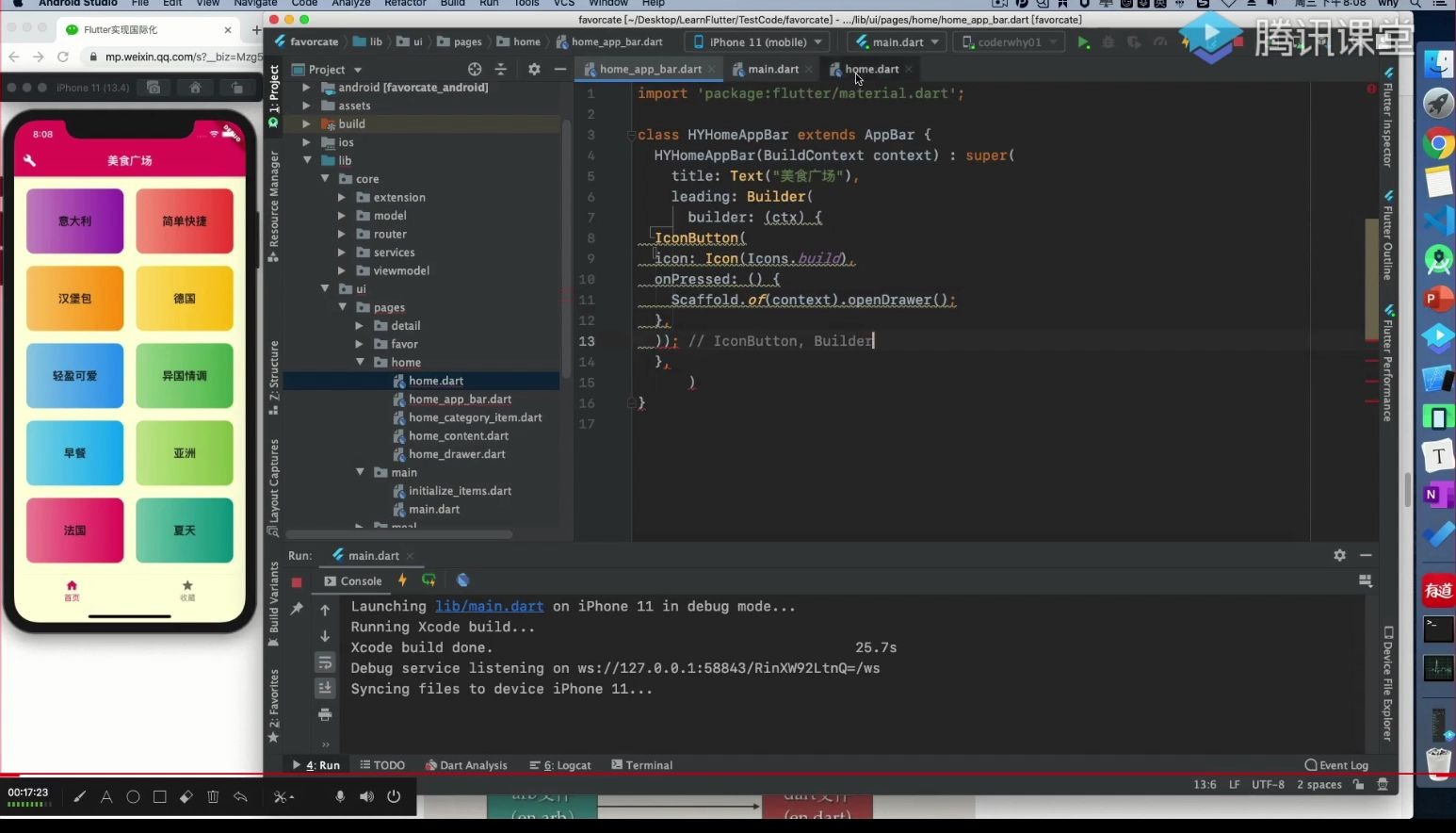Expand the router folder
The height and width of the screenshot is (833, 1456).
tap(342, 234)
